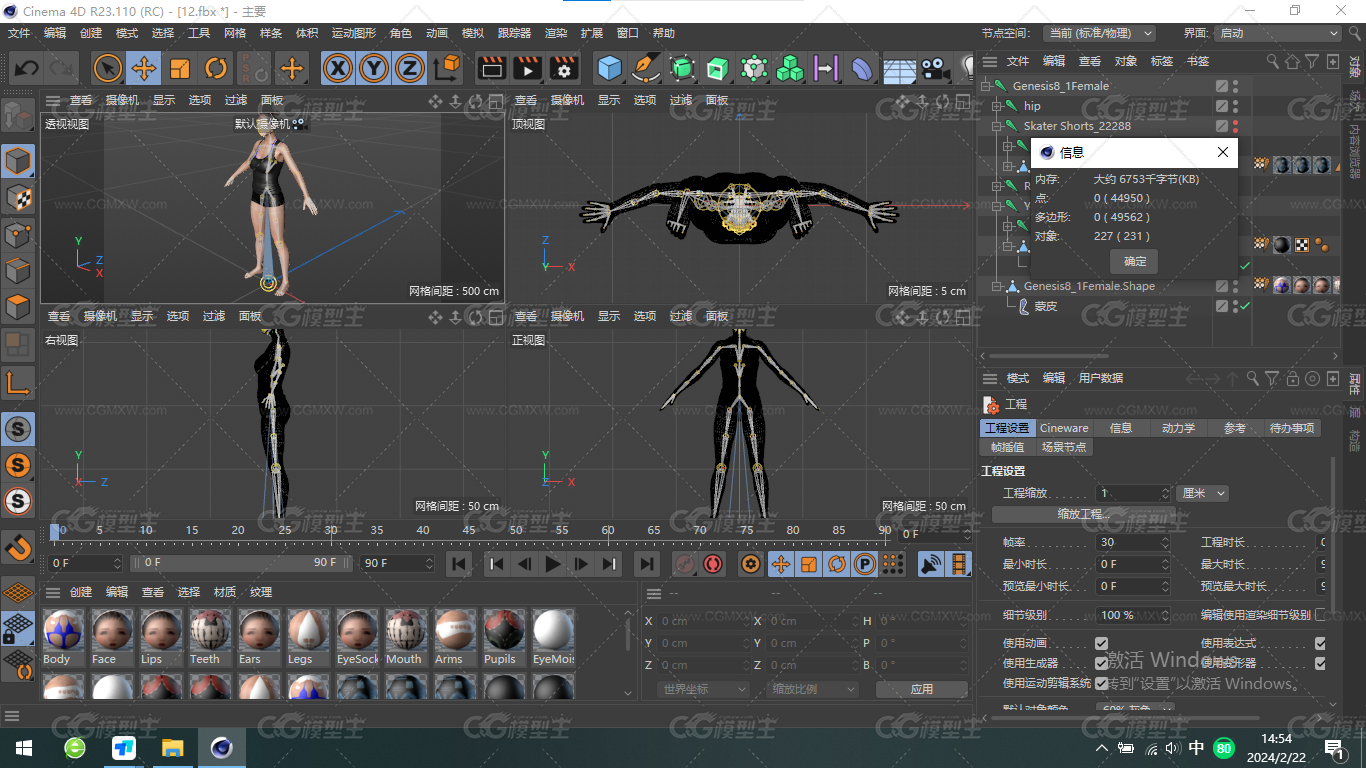The image size is (1366, 768).
Task: Select the Spline Pen tool
Action: click(x=646, y=68)
